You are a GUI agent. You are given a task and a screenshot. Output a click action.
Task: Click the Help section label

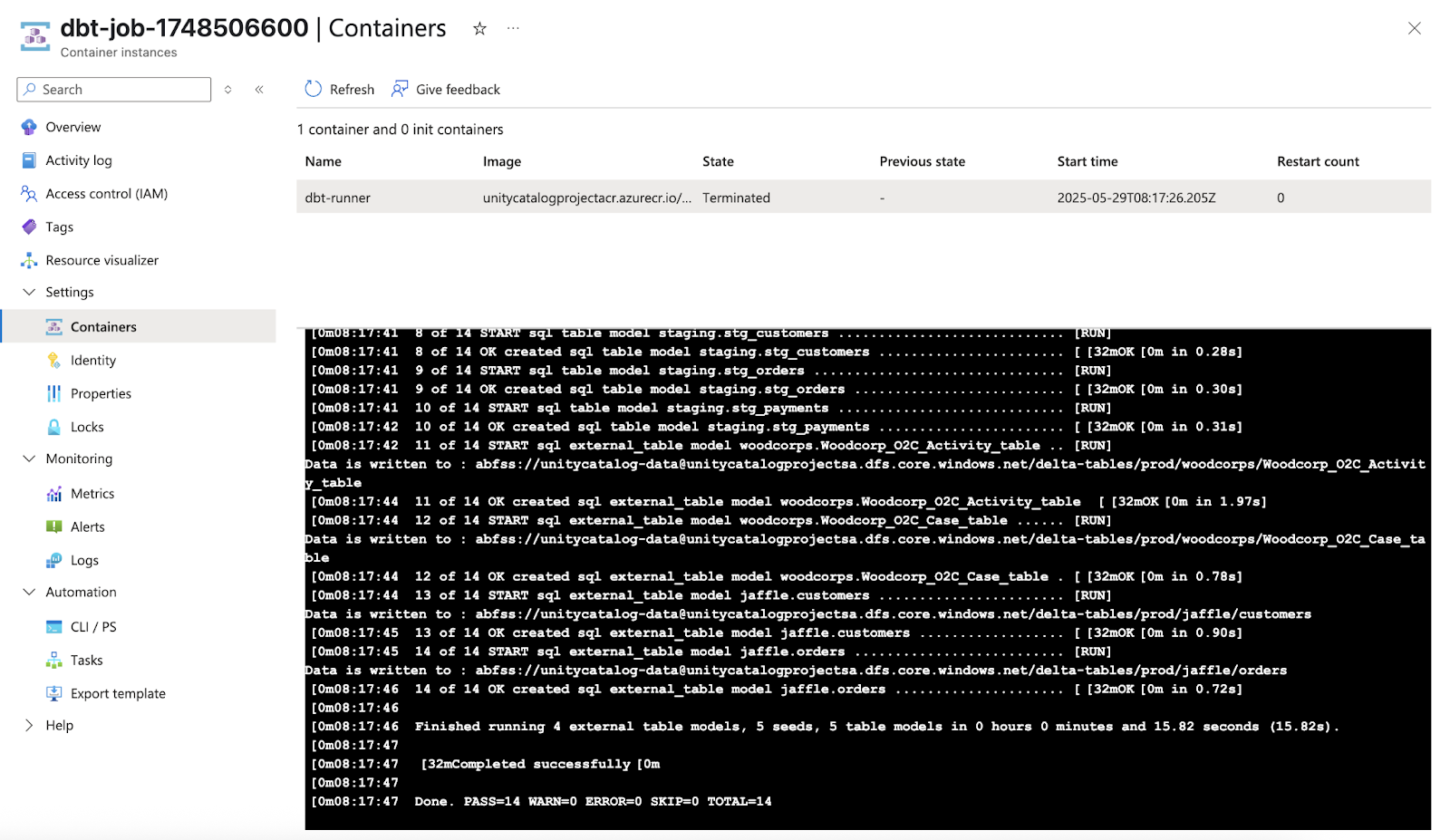pos(60,726)
